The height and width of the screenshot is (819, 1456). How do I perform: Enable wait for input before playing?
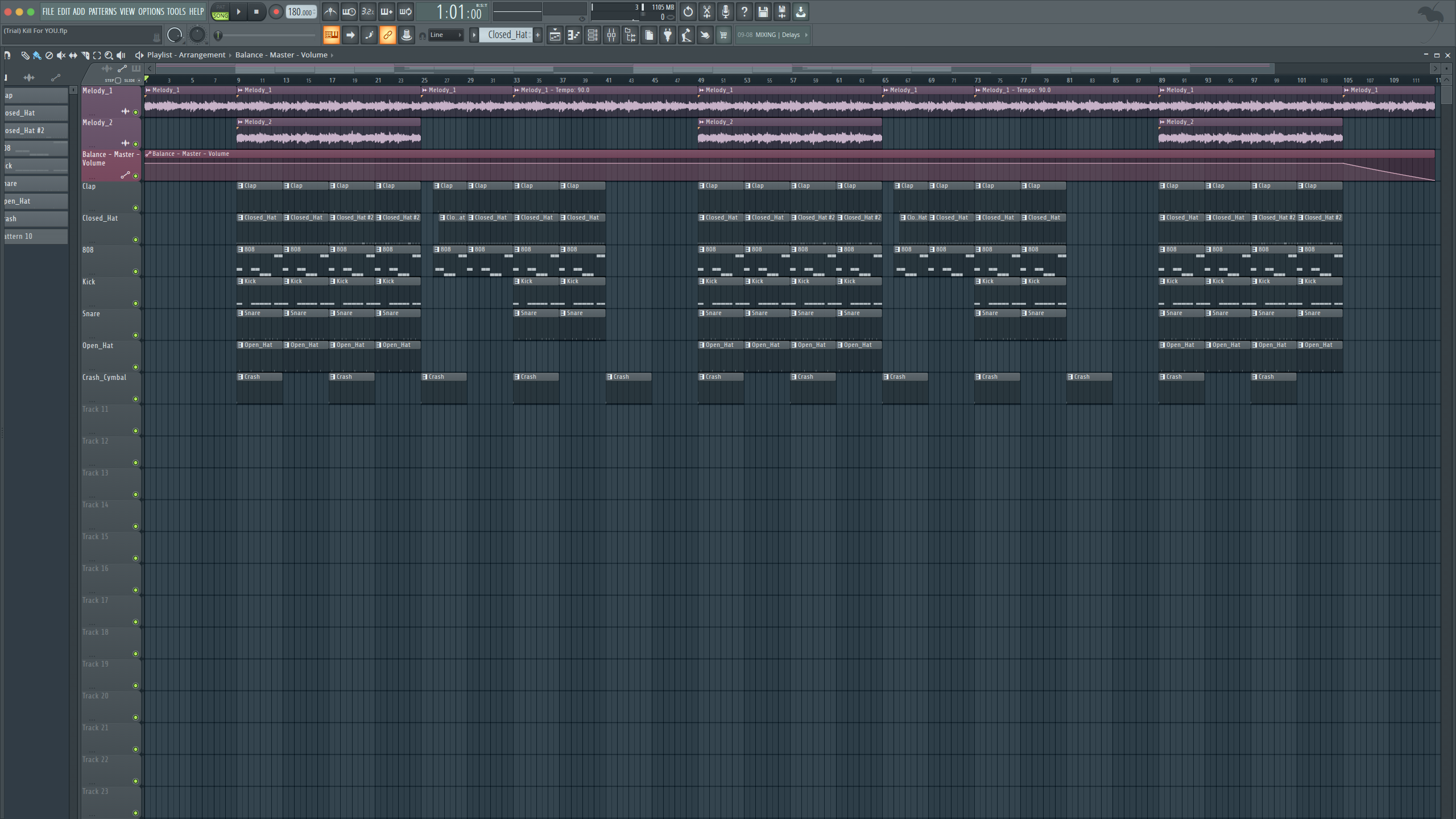click(349, 11)
